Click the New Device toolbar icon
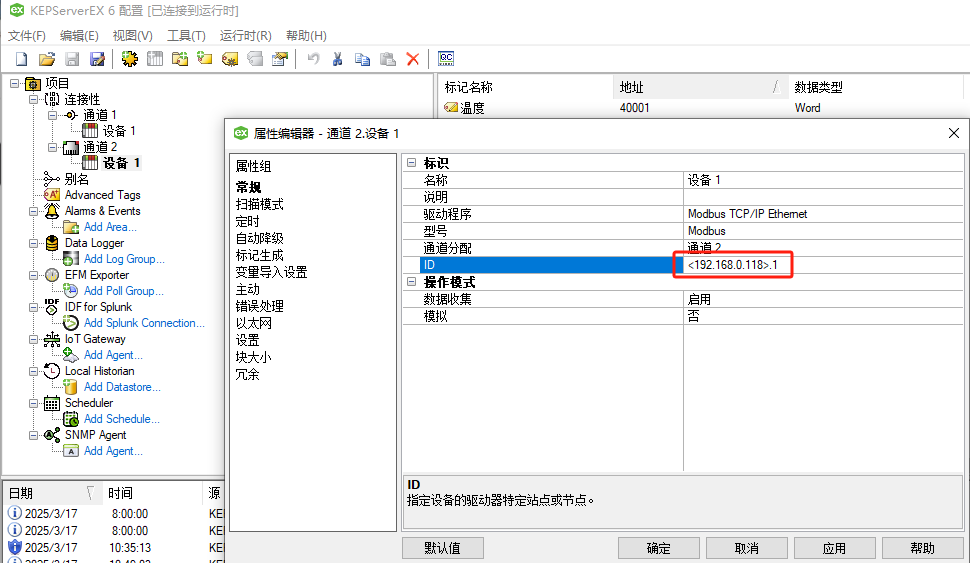Viewport: 970px width, 563px height. click(155, 59)
